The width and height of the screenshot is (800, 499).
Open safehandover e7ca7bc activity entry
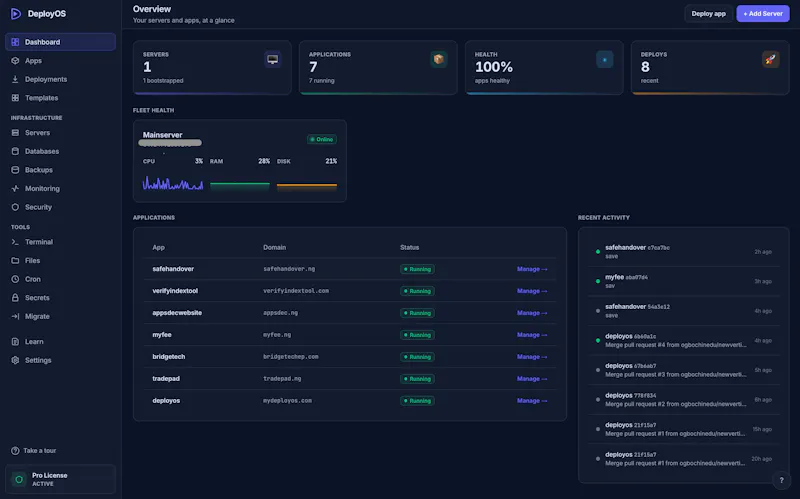coord(684,252)
